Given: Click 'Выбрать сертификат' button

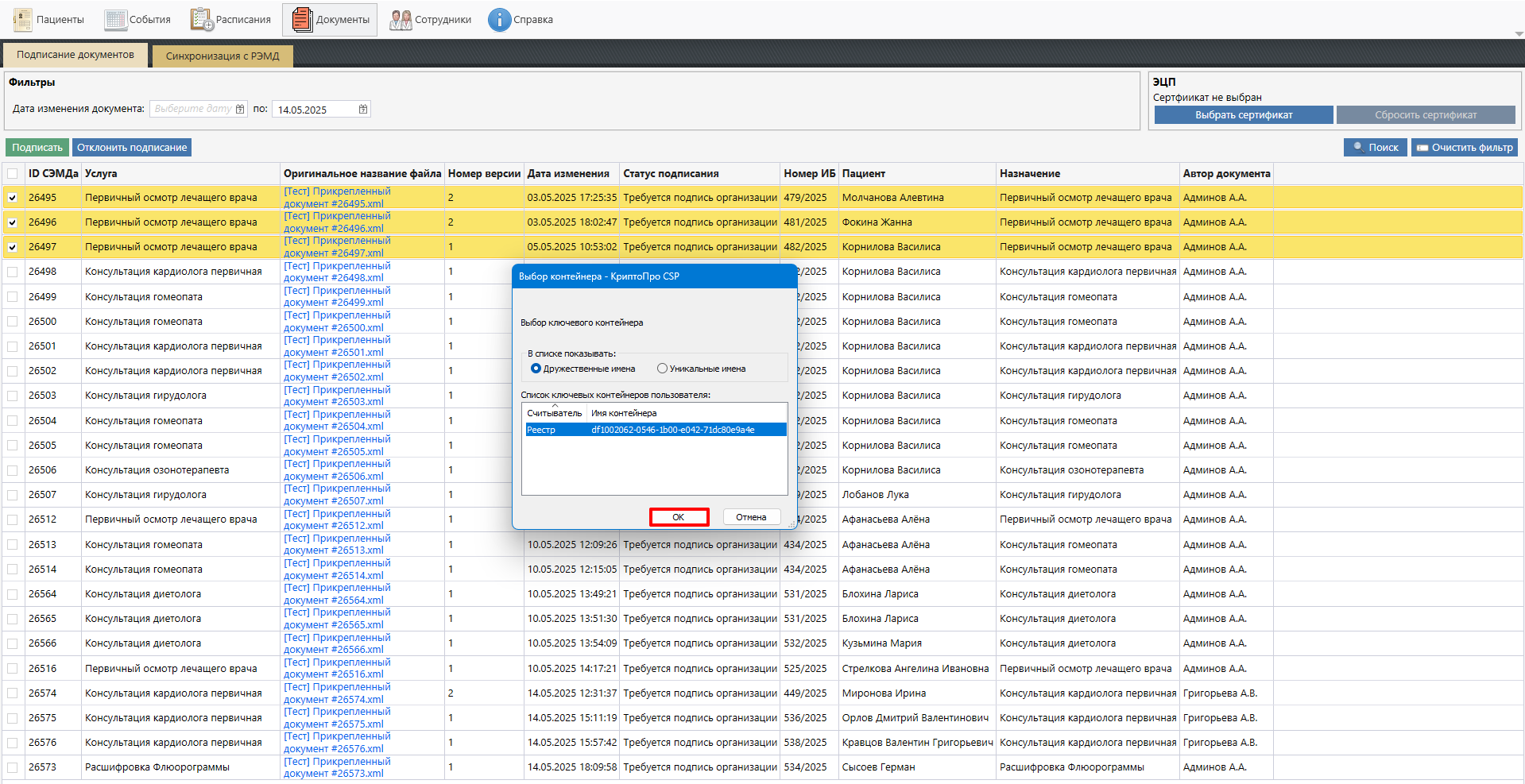Looking at the screenshot, I should 1243,115.
